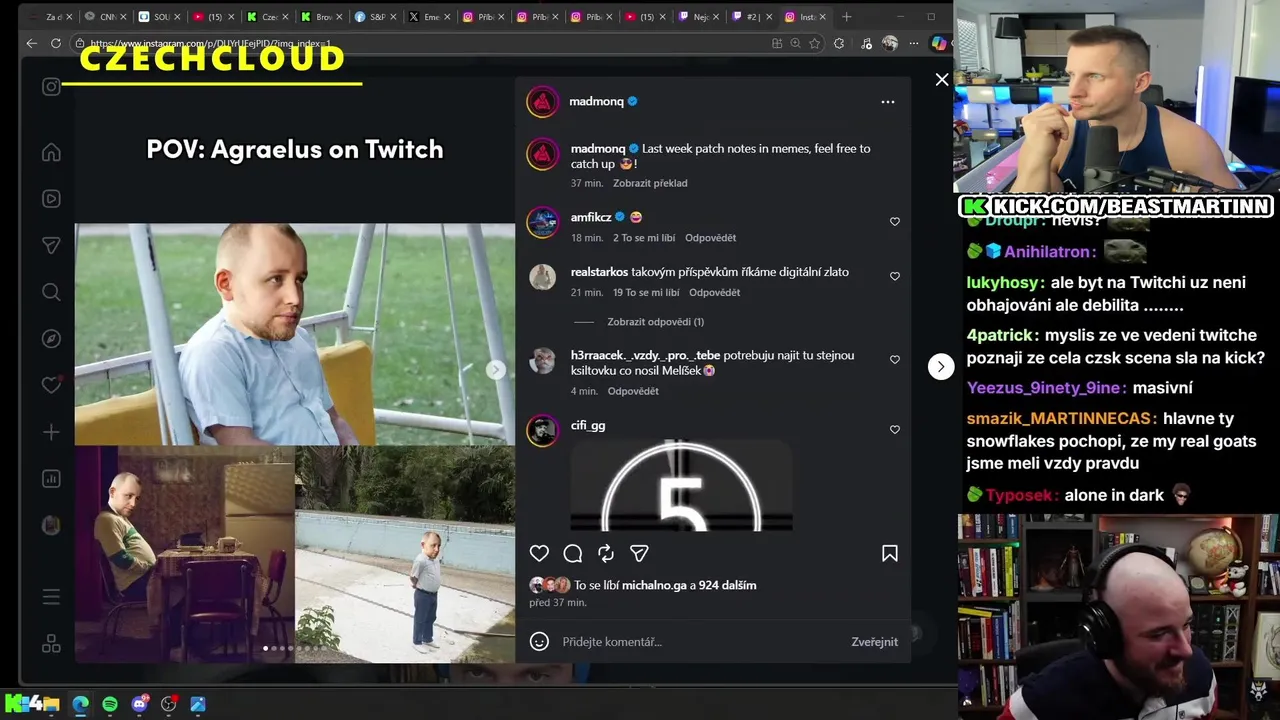
Task: Like h3rraacek's comment
Action: (x=895, y=360)
